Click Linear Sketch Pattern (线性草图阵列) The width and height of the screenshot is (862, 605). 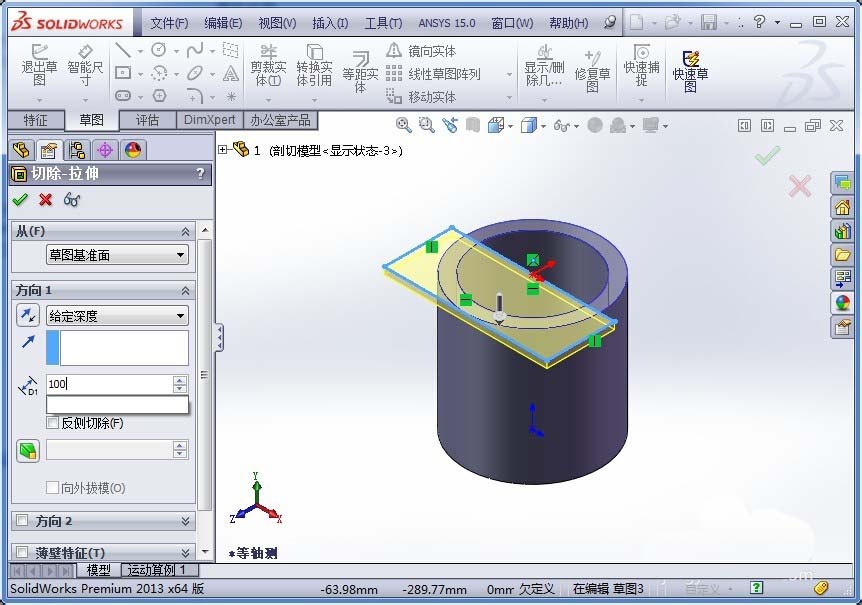pyautogui.click(x=433, y=74)
